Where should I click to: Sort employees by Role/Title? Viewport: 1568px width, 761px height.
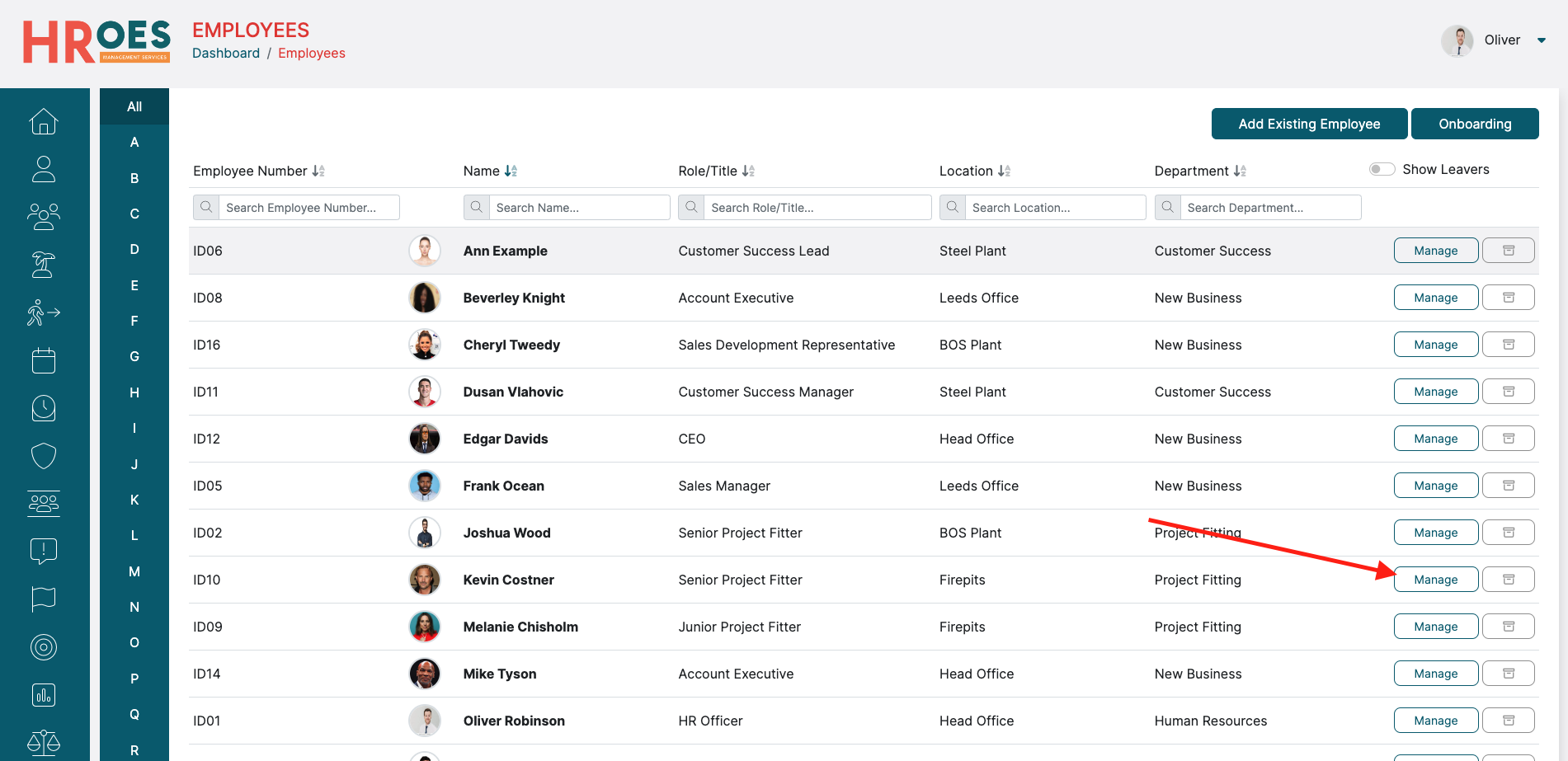[748, 171]
